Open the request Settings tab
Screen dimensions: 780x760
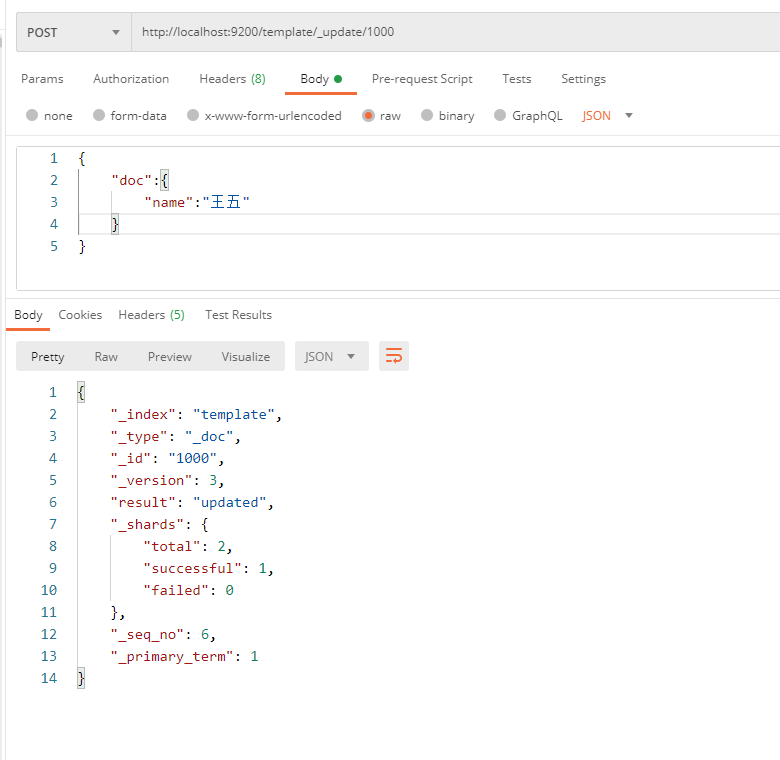(x=584, y=79)
